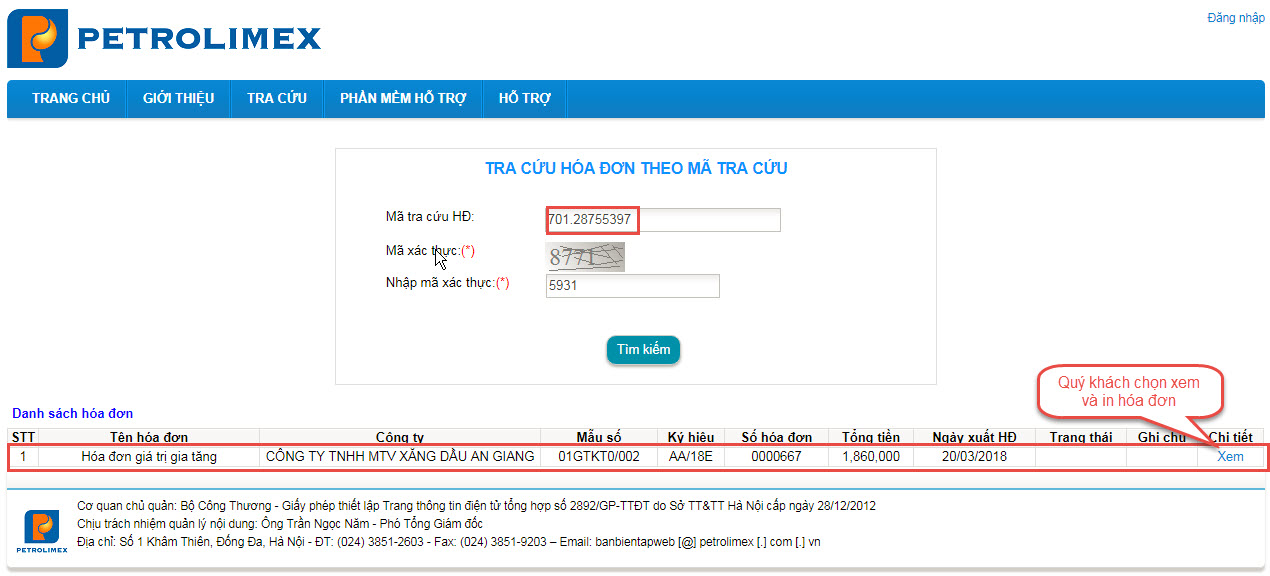Click the Trạng thái column header
The width and height of the screenshot is (1270, 576).
coord(1080,437)
